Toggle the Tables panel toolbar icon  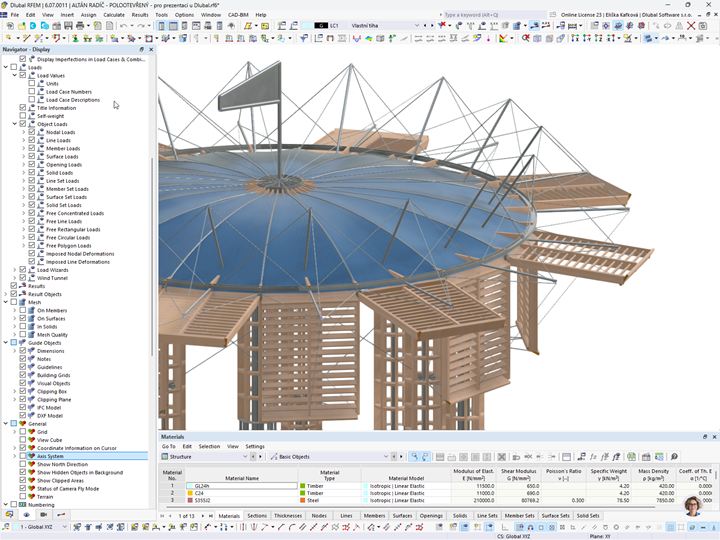coord(173,26)
